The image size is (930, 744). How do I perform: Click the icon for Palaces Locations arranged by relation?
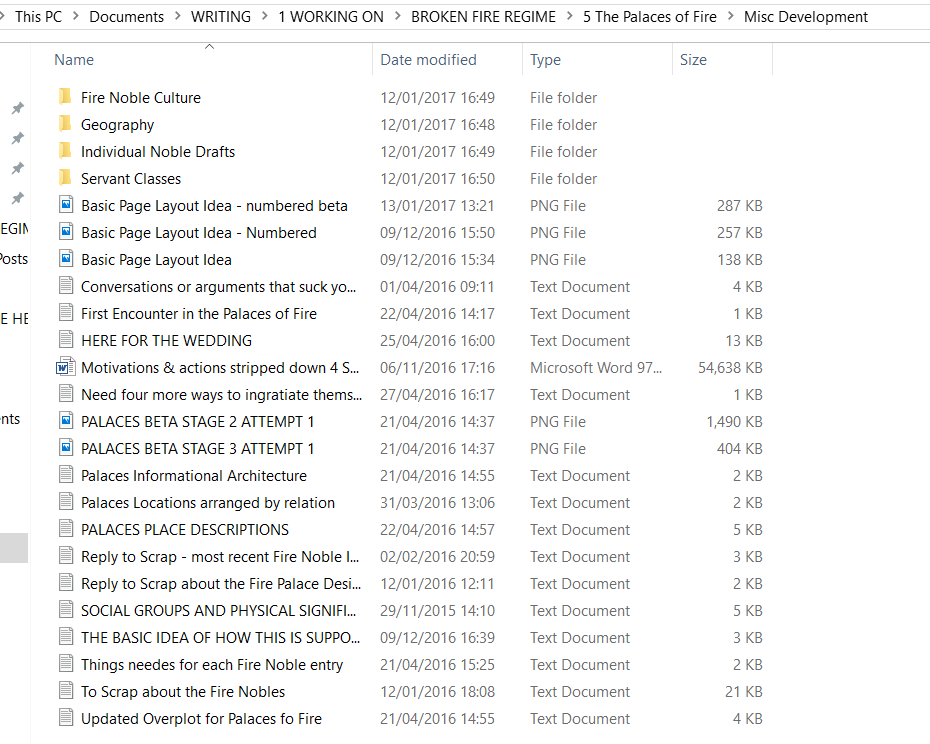click(66, 502)
